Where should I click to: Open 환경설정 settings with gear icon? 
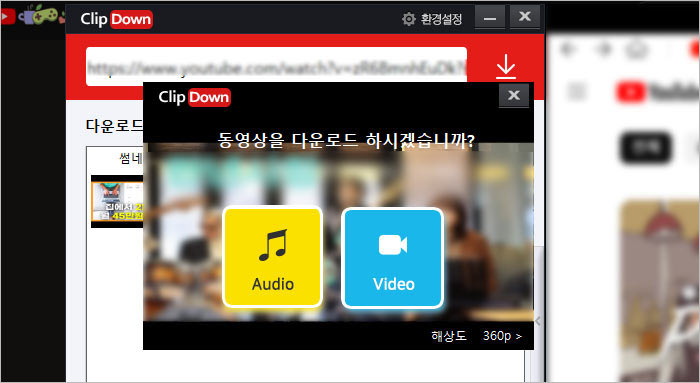pos(432,19)
